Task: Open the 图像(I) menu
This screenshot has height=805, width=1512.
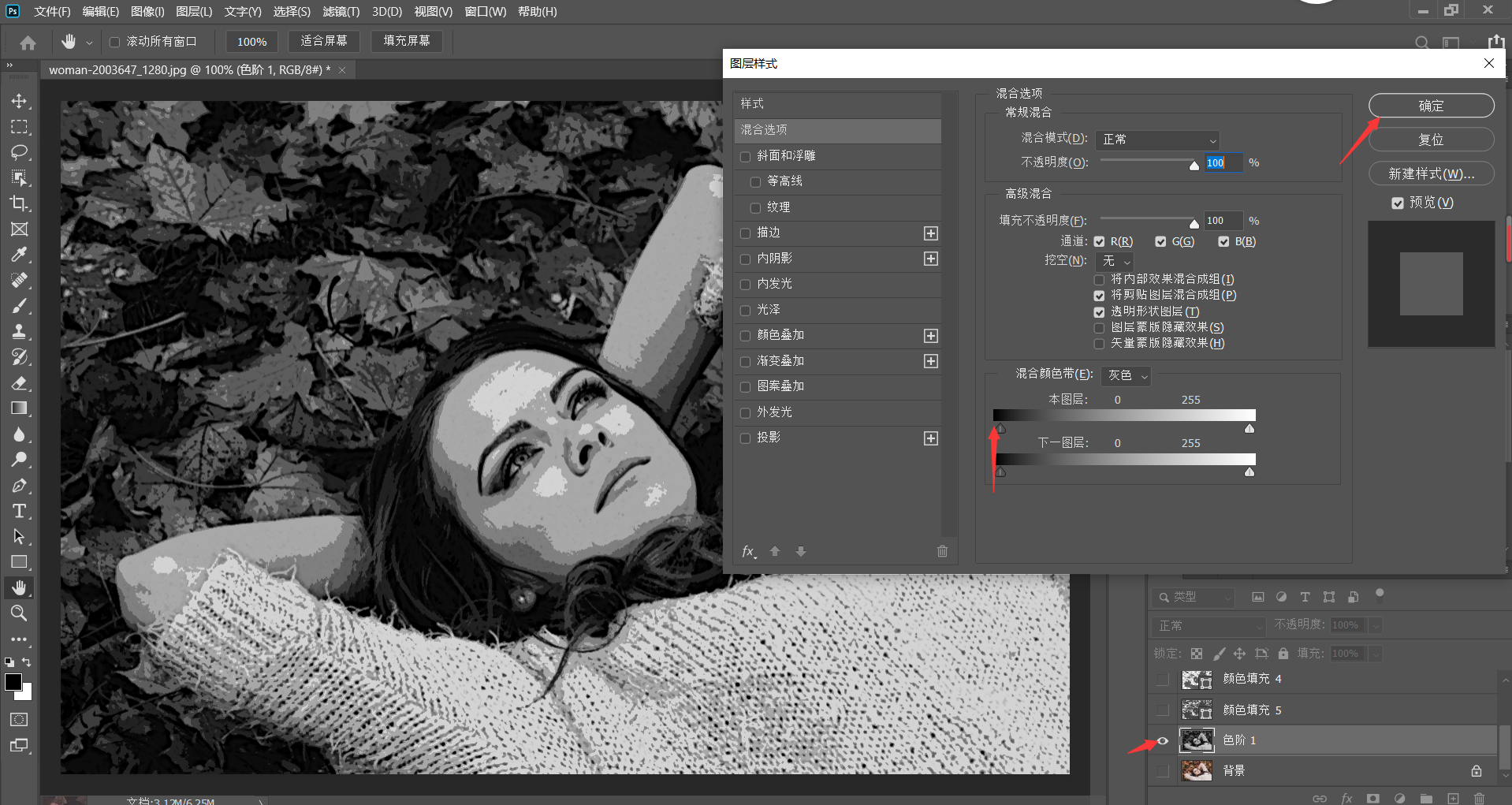Action: pos(147,12)
